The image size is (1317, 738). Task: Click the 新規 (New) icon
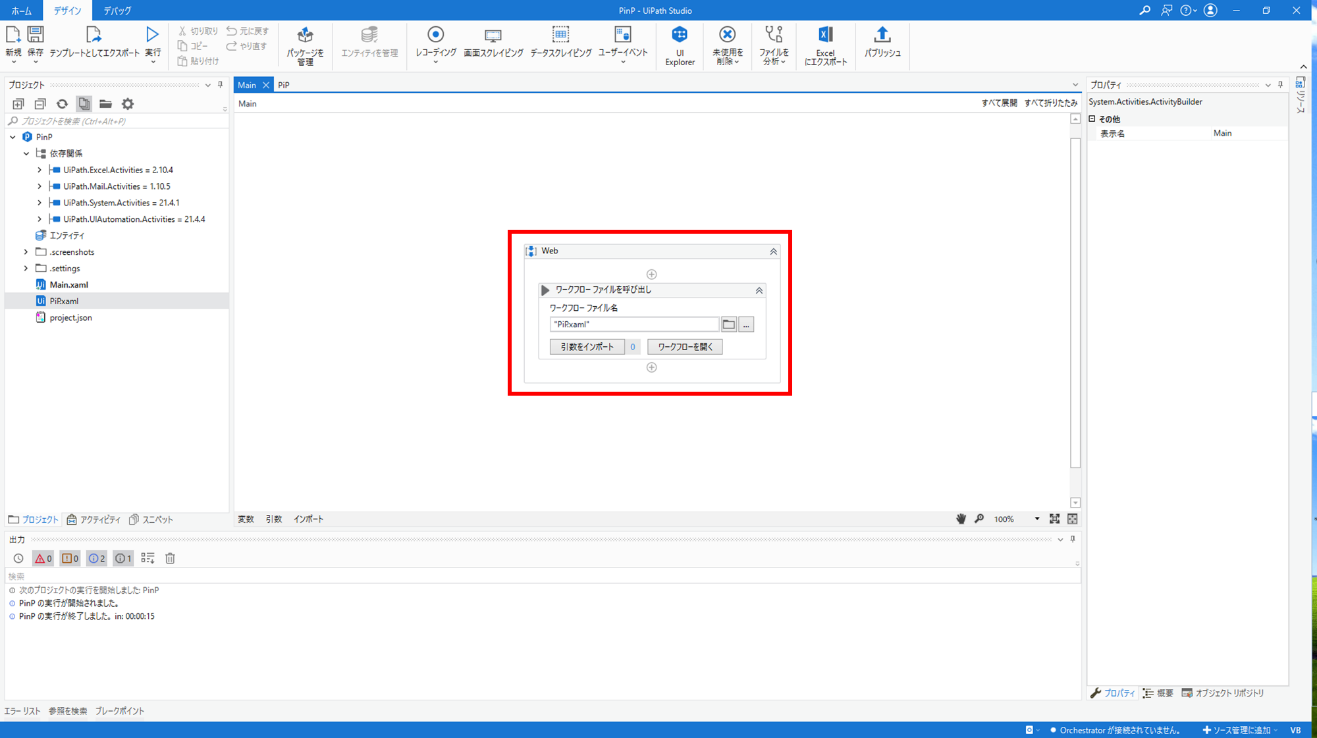click(13, 35)
